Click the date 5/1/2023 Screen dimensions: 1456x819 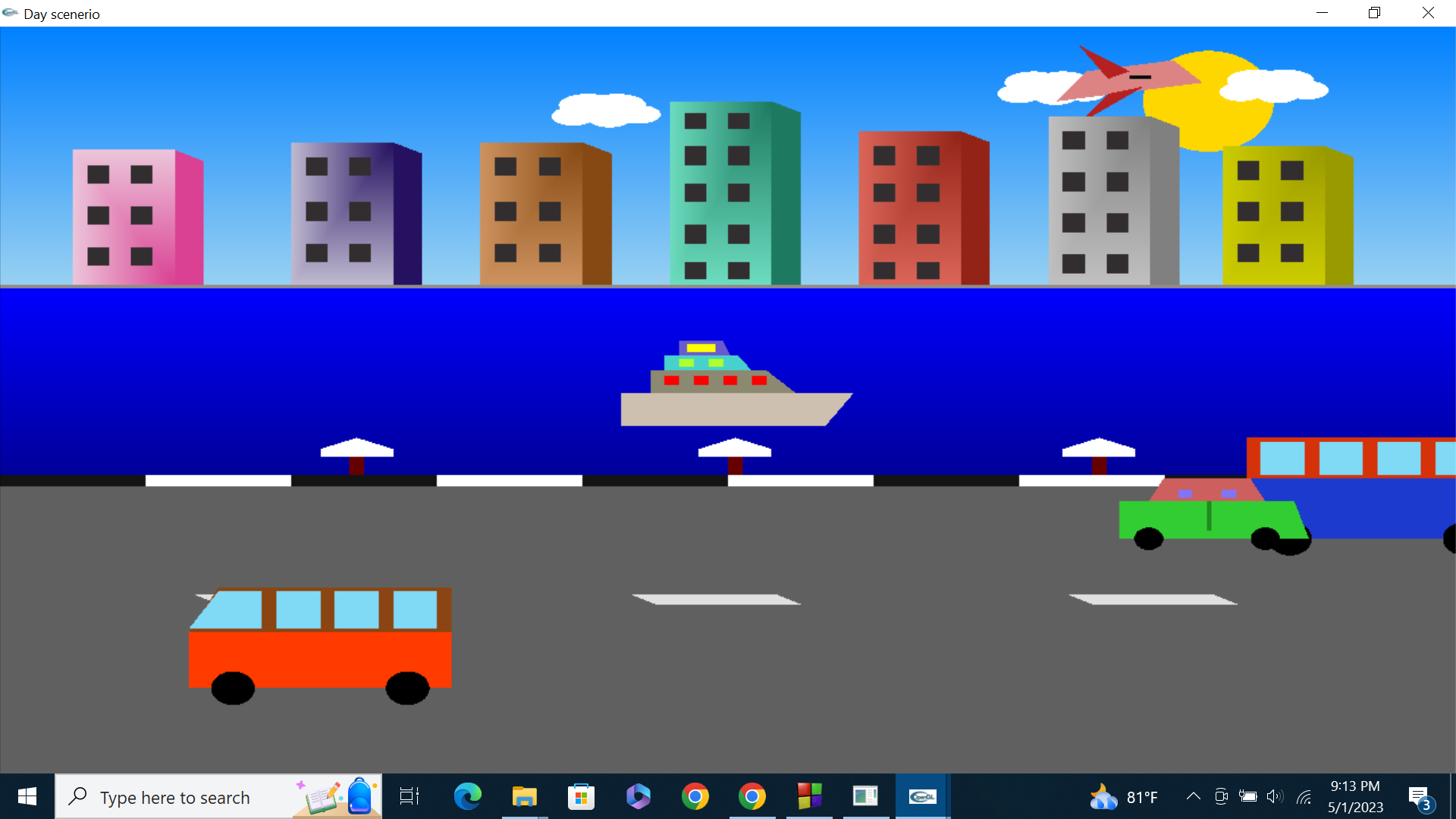coord(1355,806)
